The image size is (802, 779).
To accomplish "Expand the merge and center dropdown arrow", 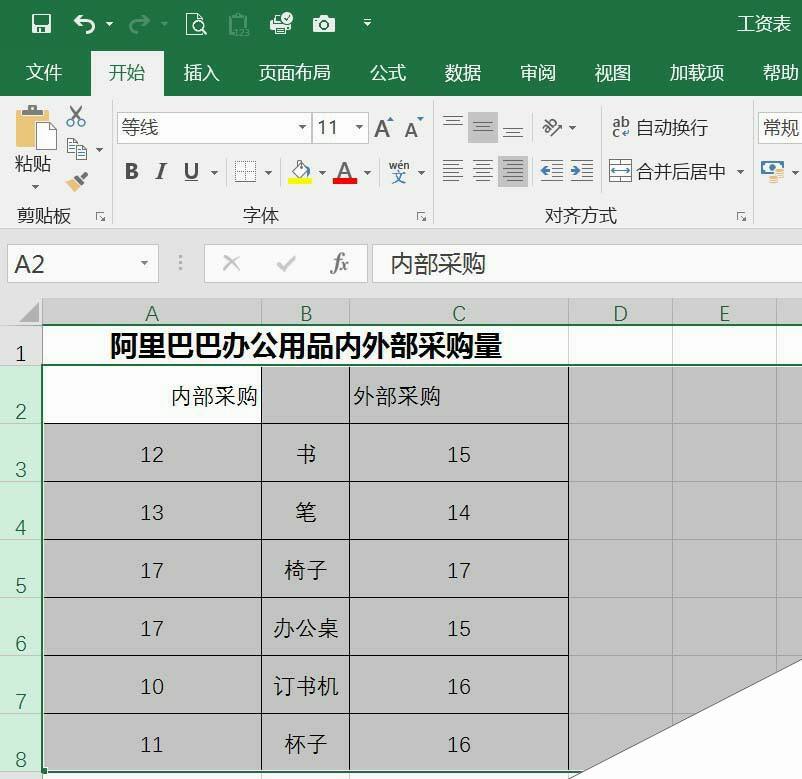I will pos(740,171).
